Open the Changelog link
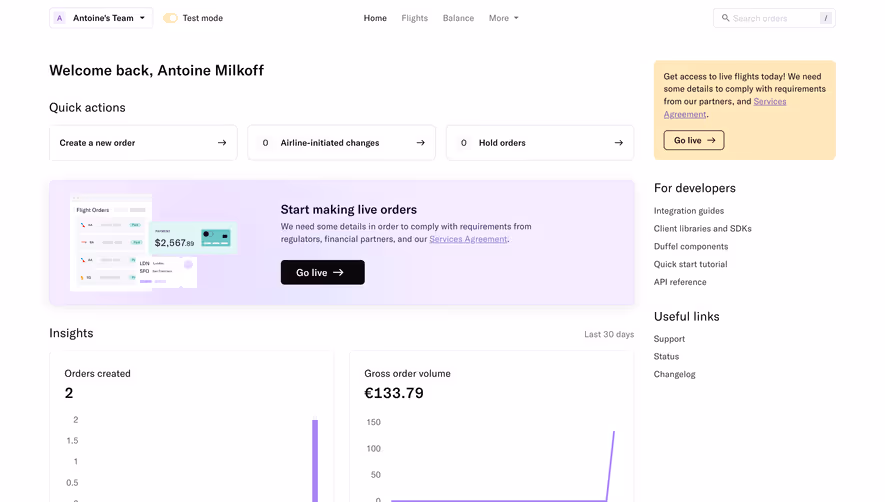 (674, 374)
